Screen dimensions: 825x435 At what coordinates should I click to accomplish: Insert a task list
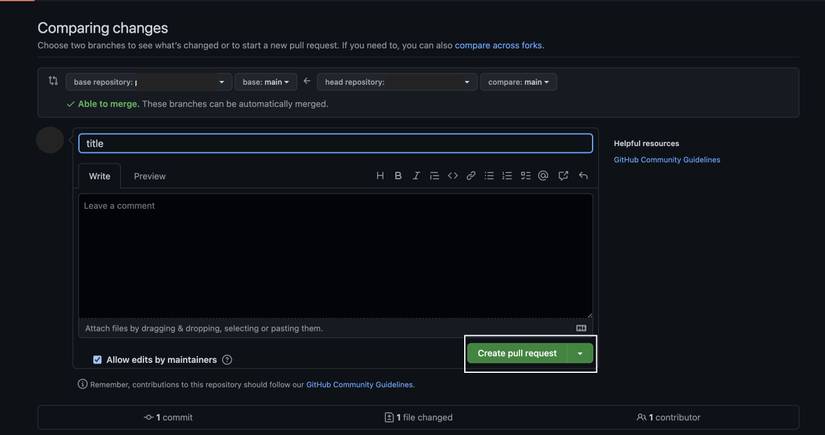(x=525, y=176)
